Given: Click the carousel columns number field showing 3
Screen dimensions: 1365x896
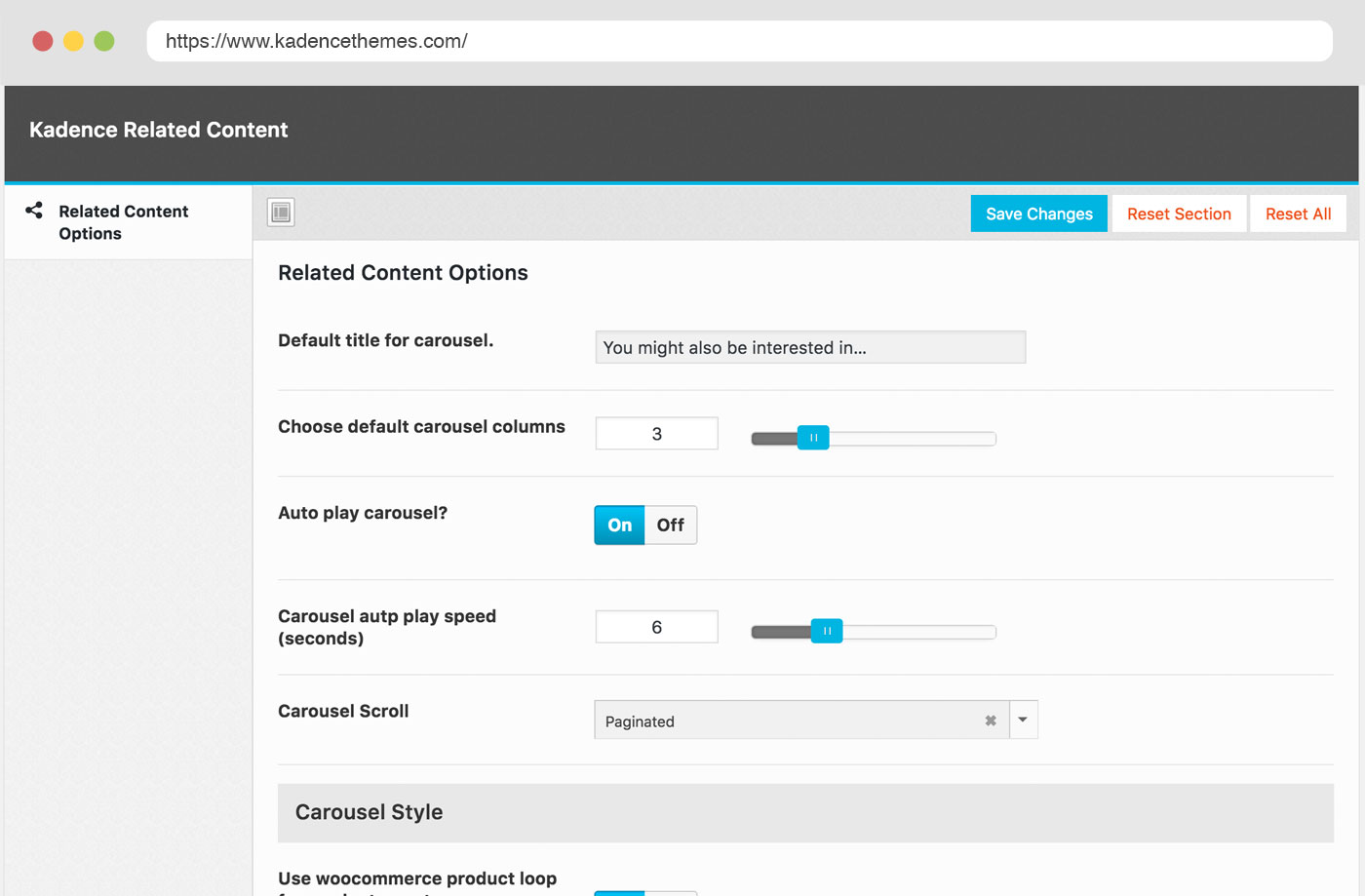Looking at the screenshot, I should click(x=657, y=434).
